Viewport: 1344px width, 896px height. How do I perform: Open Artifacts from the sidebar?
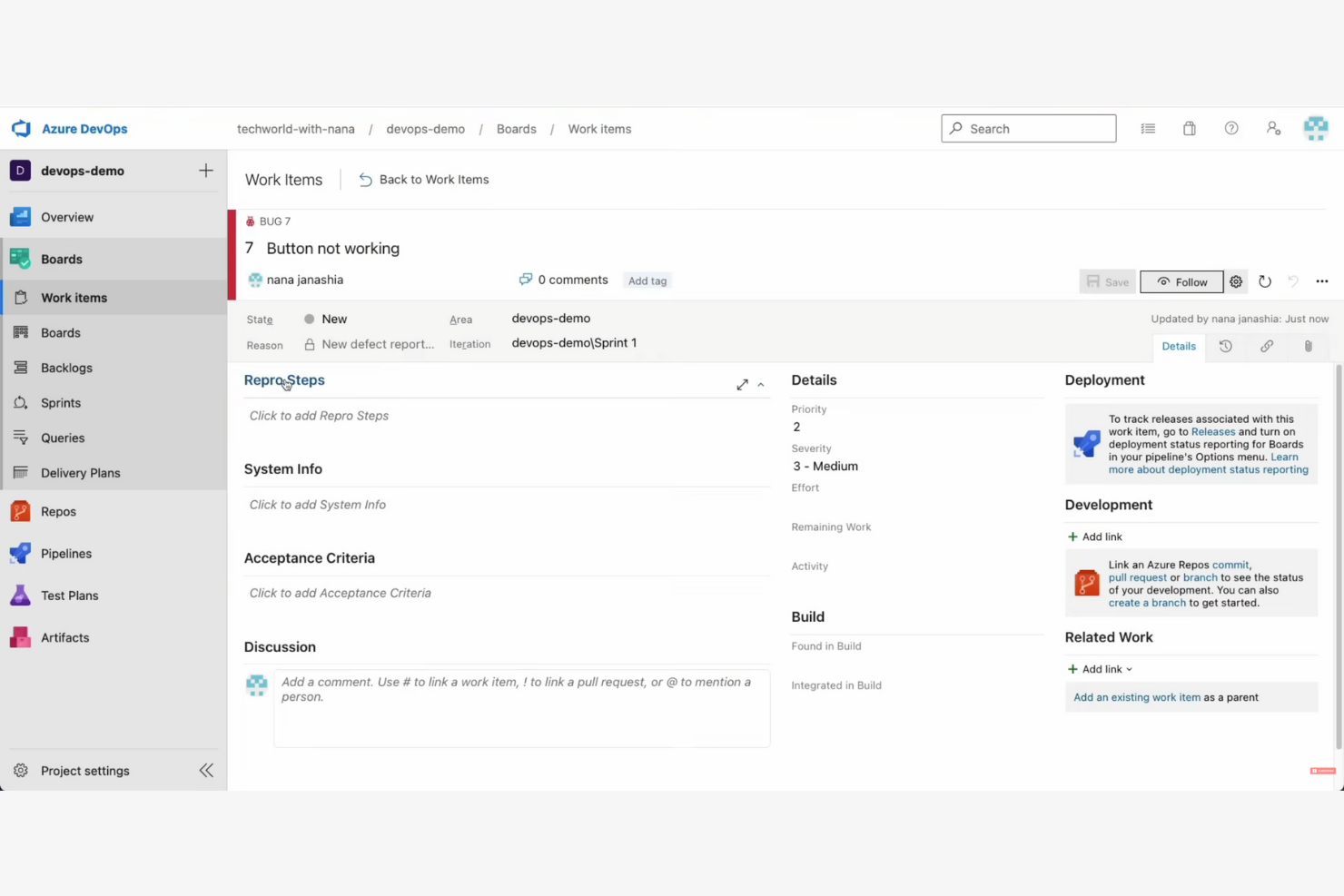(x=64, y=637)
